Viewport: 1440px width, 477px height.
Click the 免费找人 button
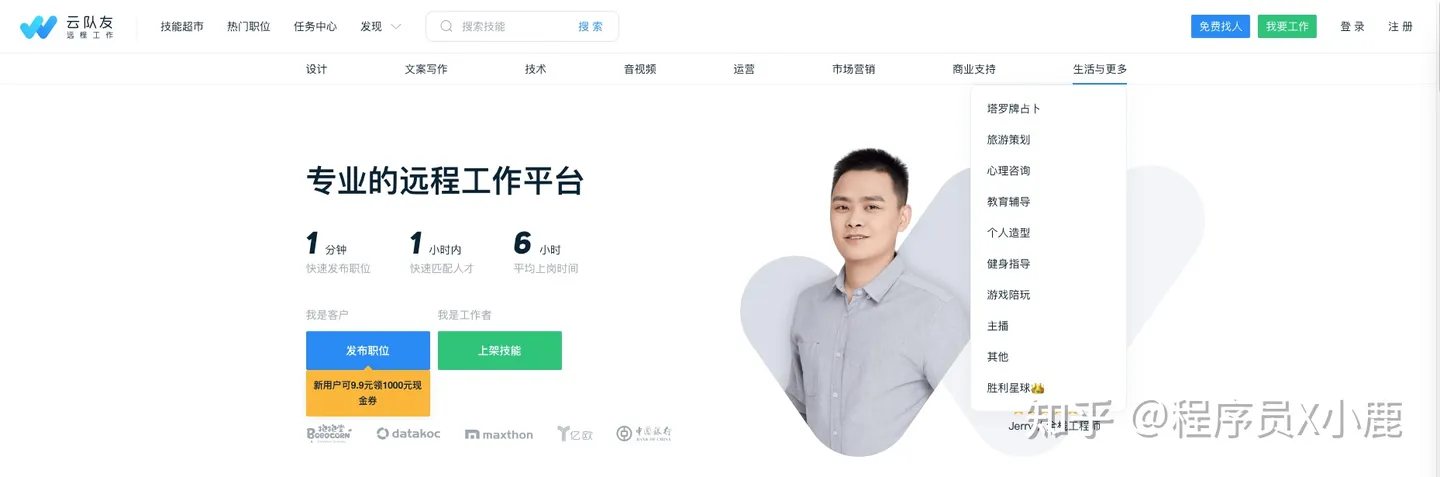(x=1220, y=27)
